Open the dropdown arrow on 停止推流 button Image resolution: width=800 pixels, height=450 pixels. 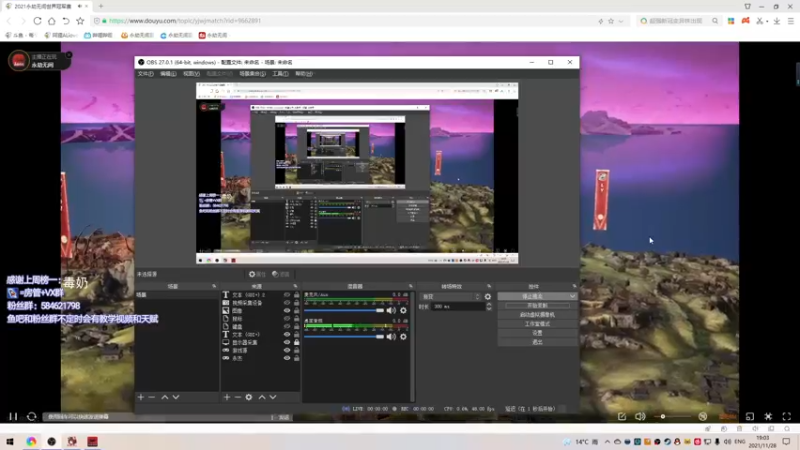pos(572,296)
